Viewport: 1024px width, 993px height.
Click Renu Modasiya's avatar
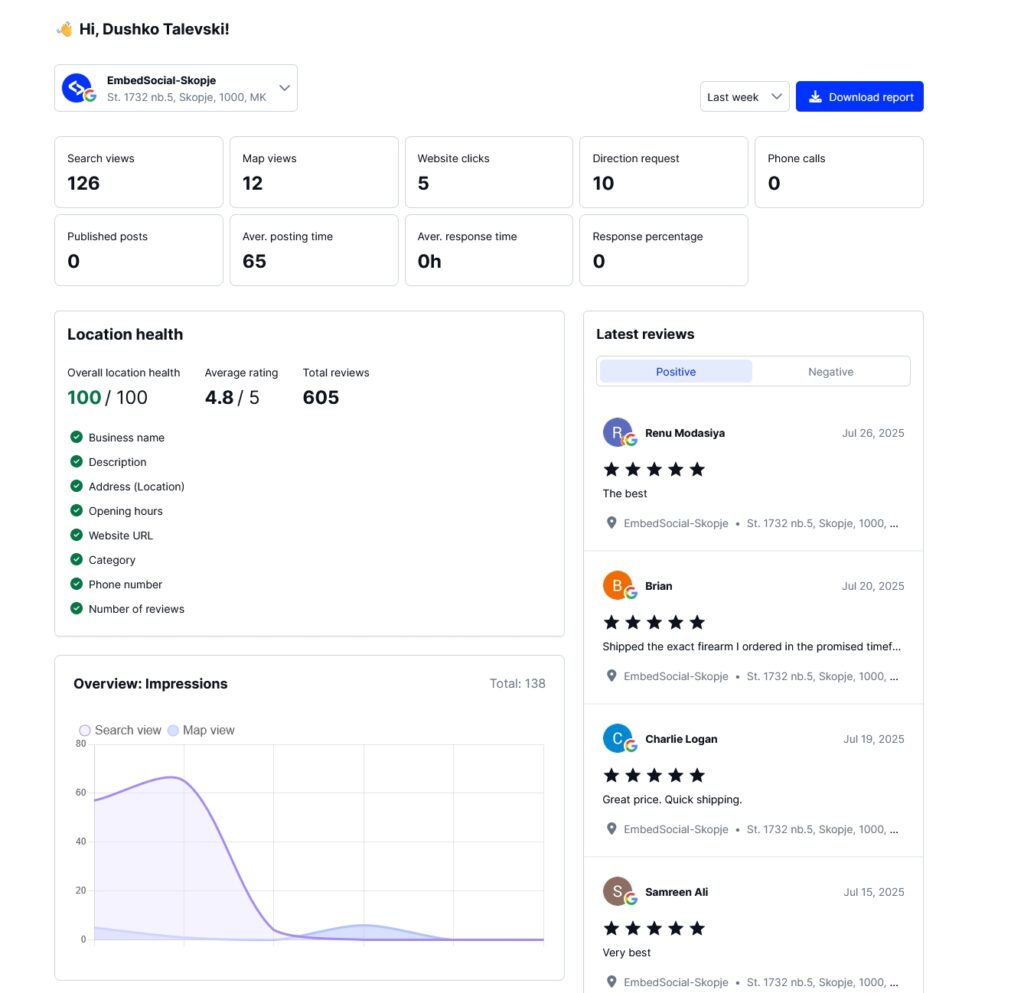coord(618,432)
